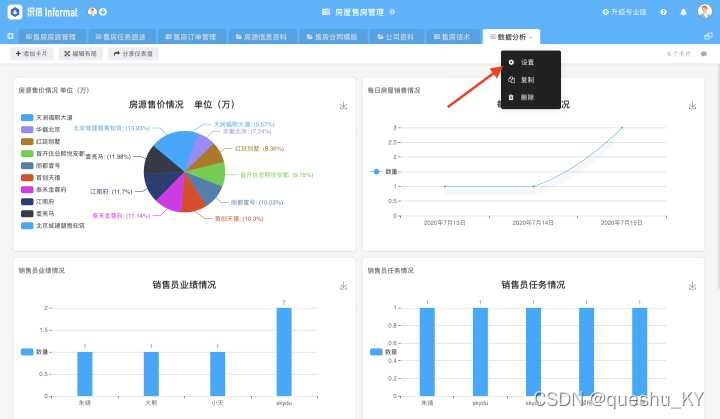Choose 设置 in the context menu

pyautogui.click(x=531, y=62)
